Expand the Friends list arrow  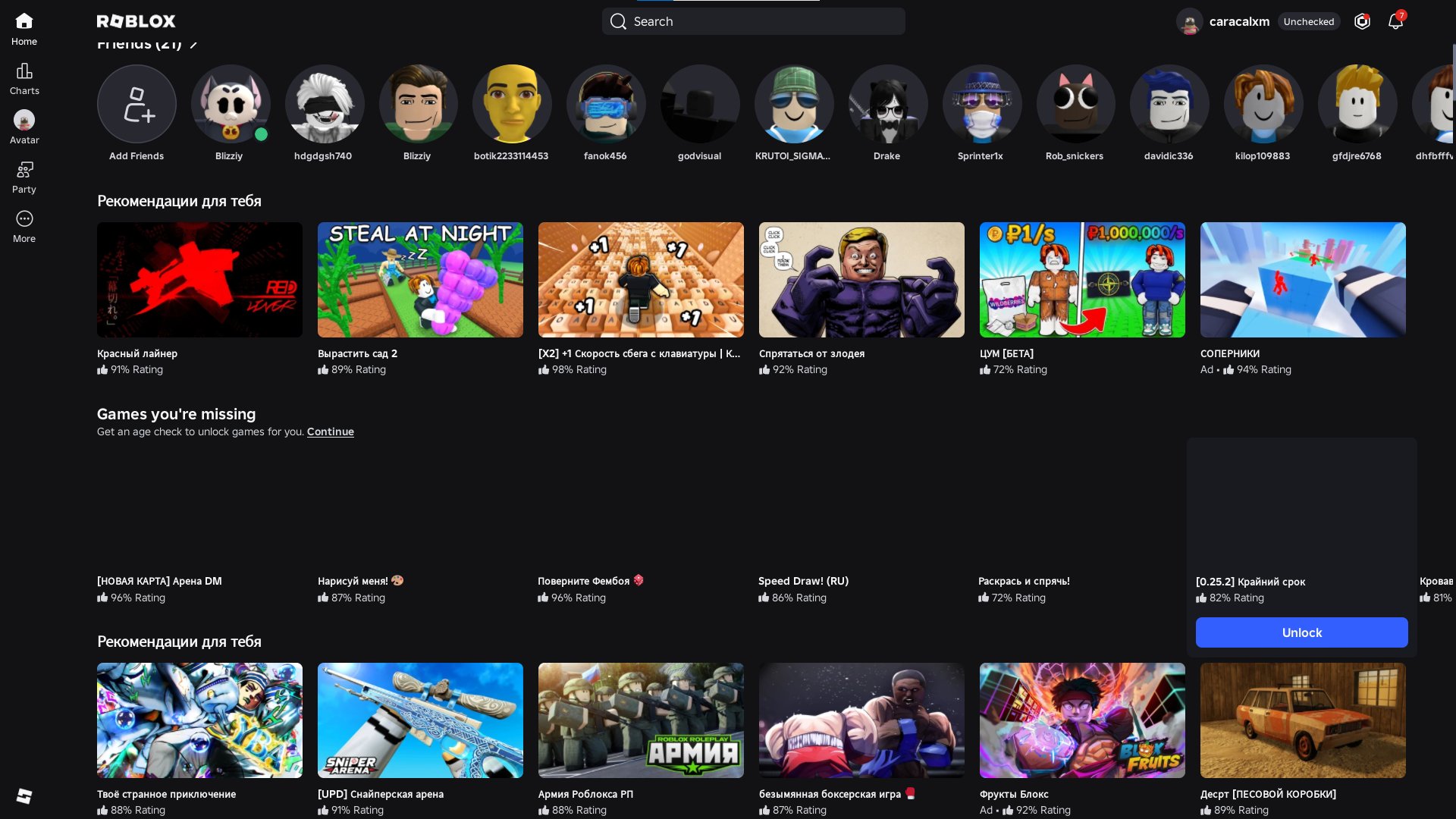pyautogui.click(x=194, y=44)
